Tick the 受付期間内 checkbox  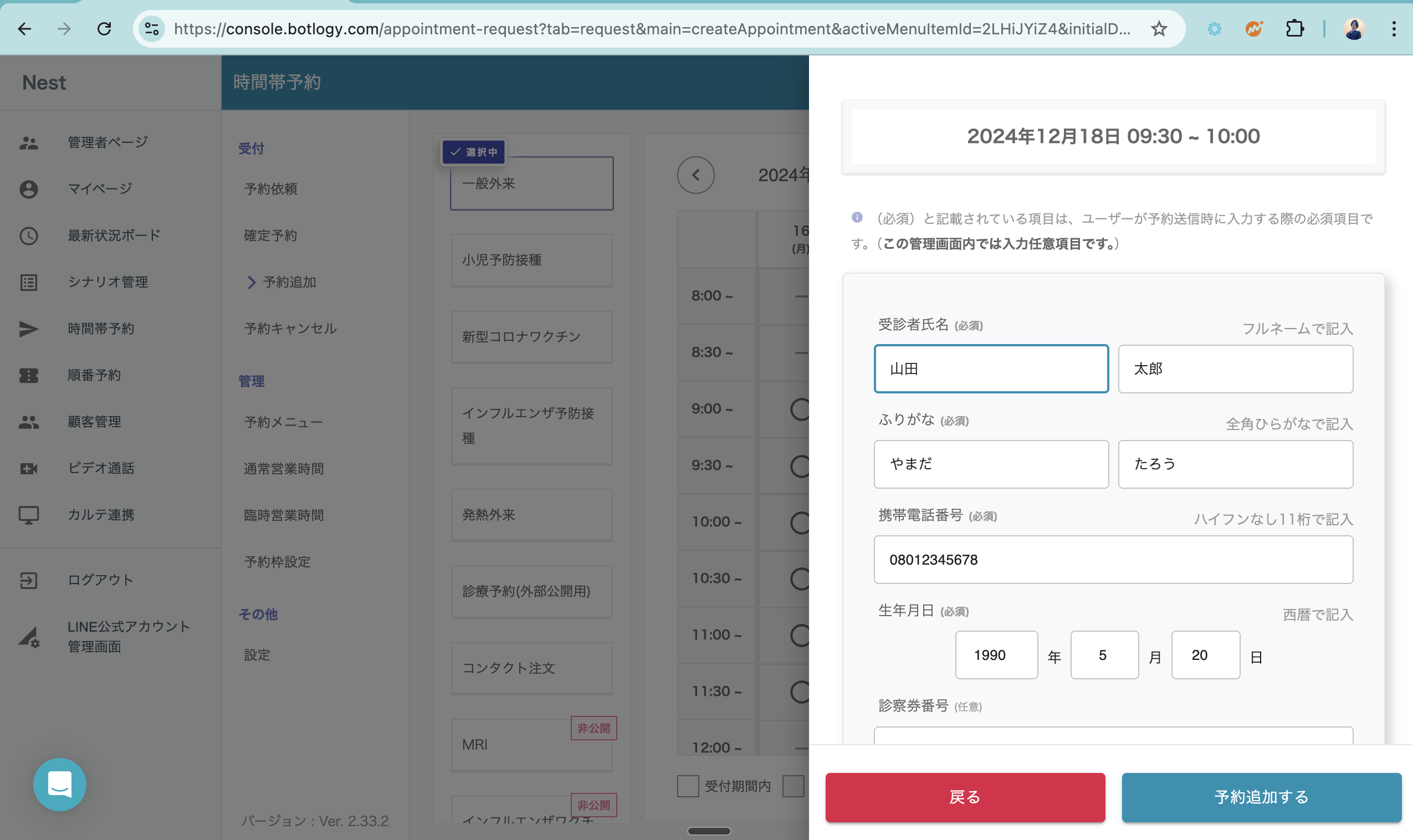click(x=688, y=786)
